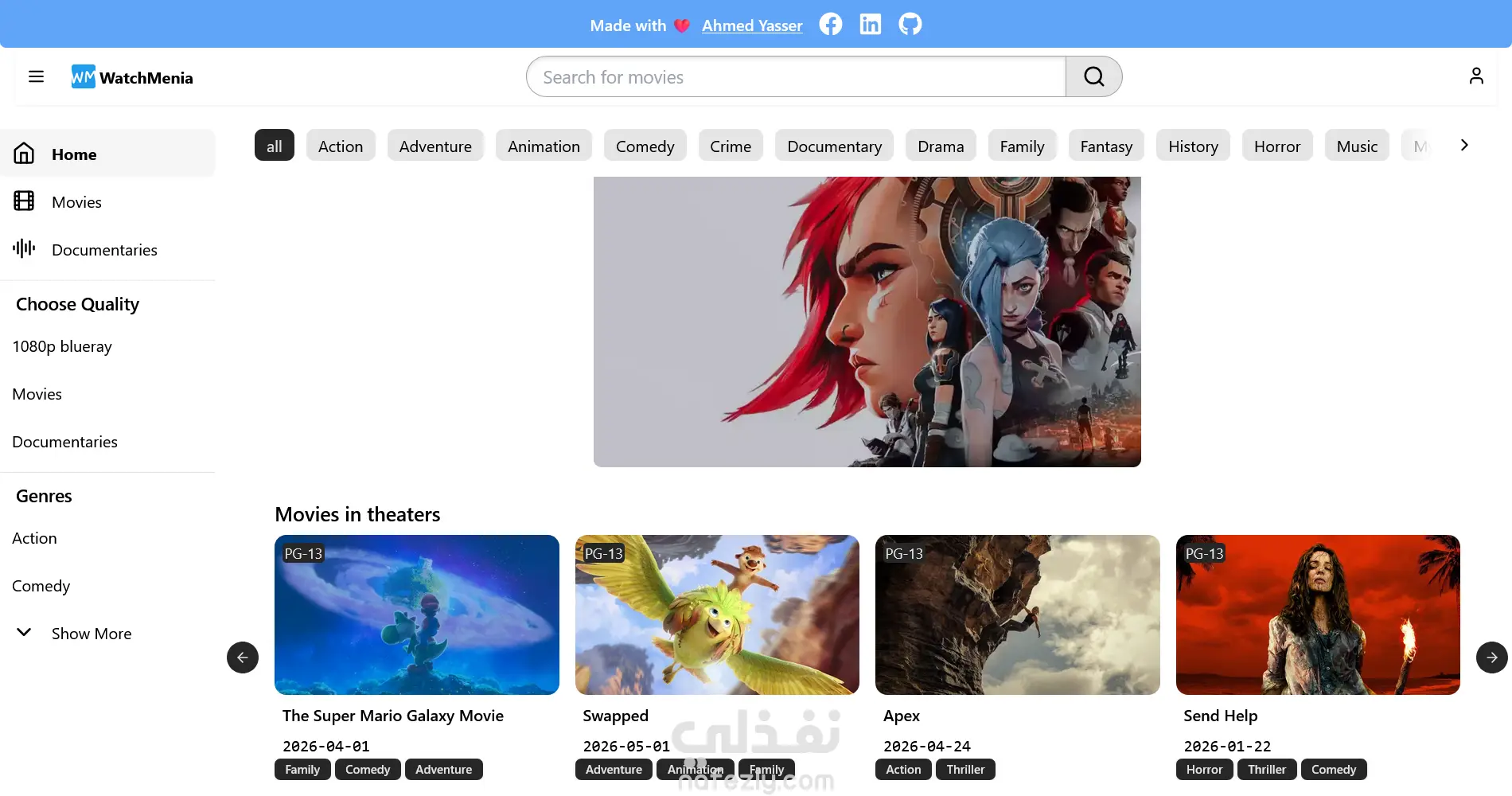Filter by the Crime genre chip

pyautogui.click(x=731, y=146)
